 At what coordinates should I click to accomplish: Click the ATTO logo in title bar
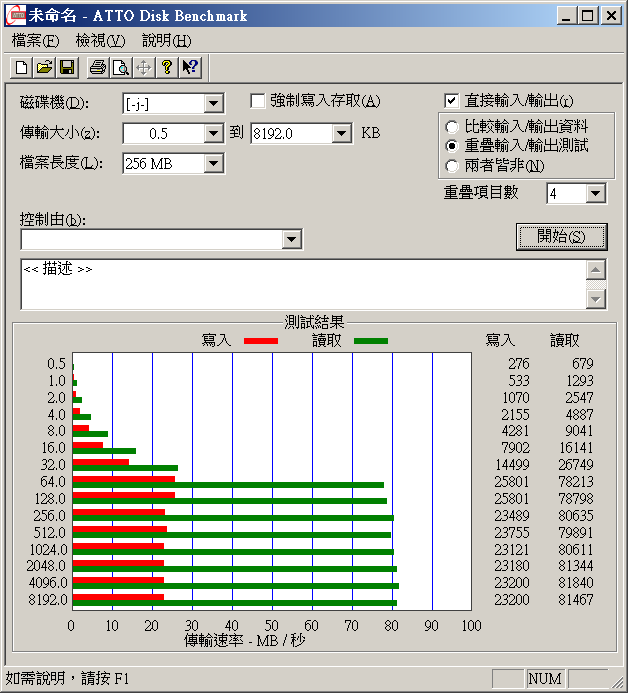click(16, 15)
